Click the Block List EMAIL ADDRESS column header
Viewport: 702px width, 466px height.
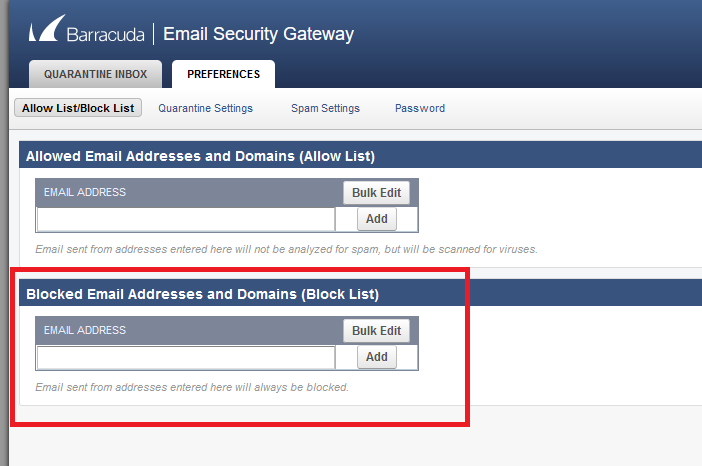(85, 330)
